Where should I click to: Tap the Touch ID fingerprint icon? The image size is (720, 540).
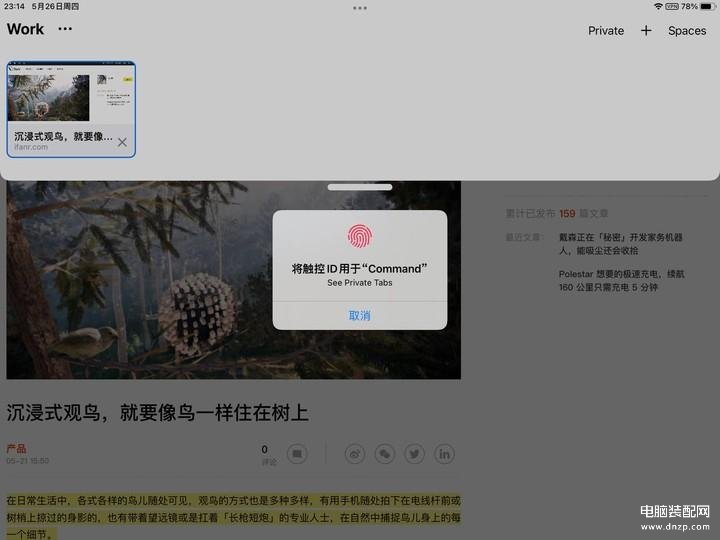pyautogui.click(x=360, y=236)
